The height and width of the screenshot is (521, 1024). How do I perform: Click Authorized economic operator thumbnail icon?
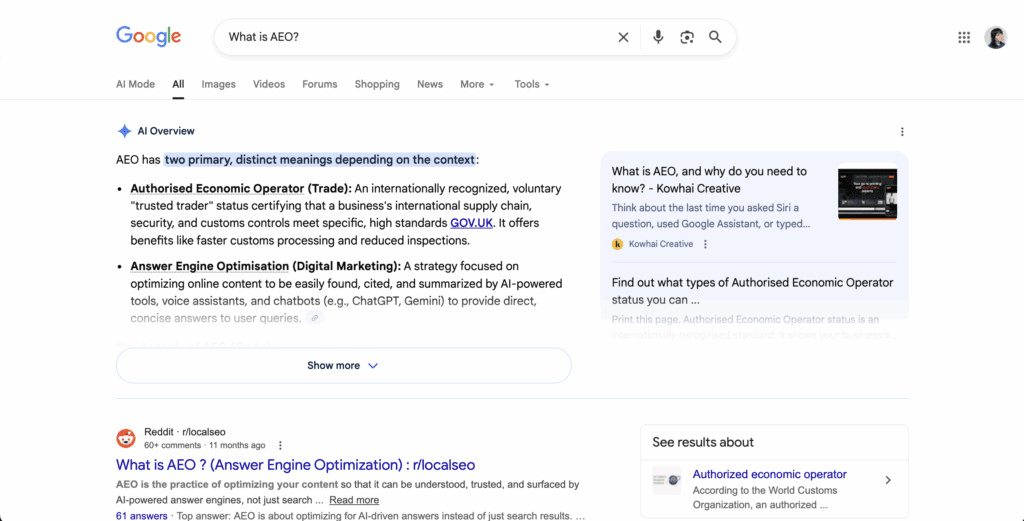666,480
